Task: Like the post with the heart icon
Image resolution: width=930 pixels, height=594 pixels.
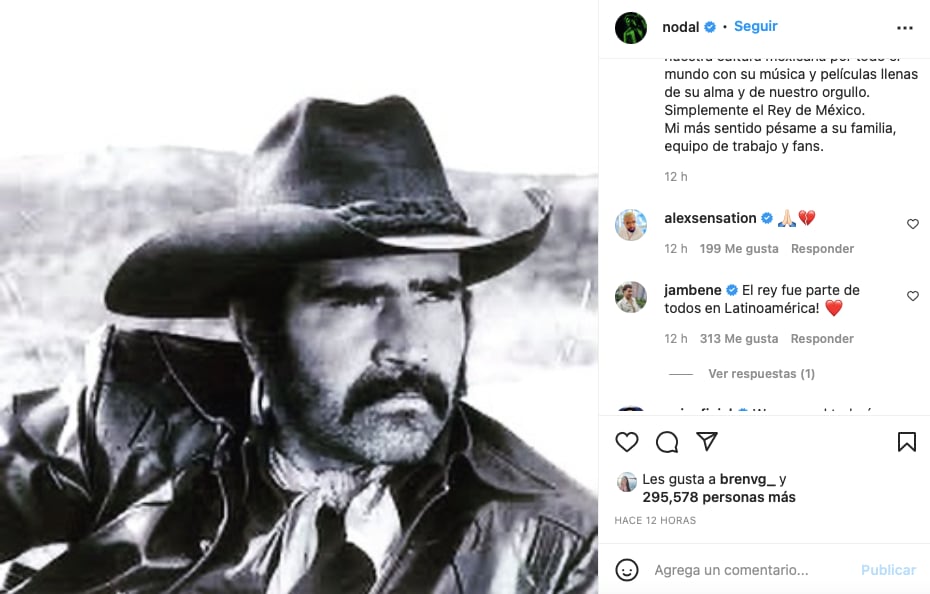Action: (x=627, y=442)
